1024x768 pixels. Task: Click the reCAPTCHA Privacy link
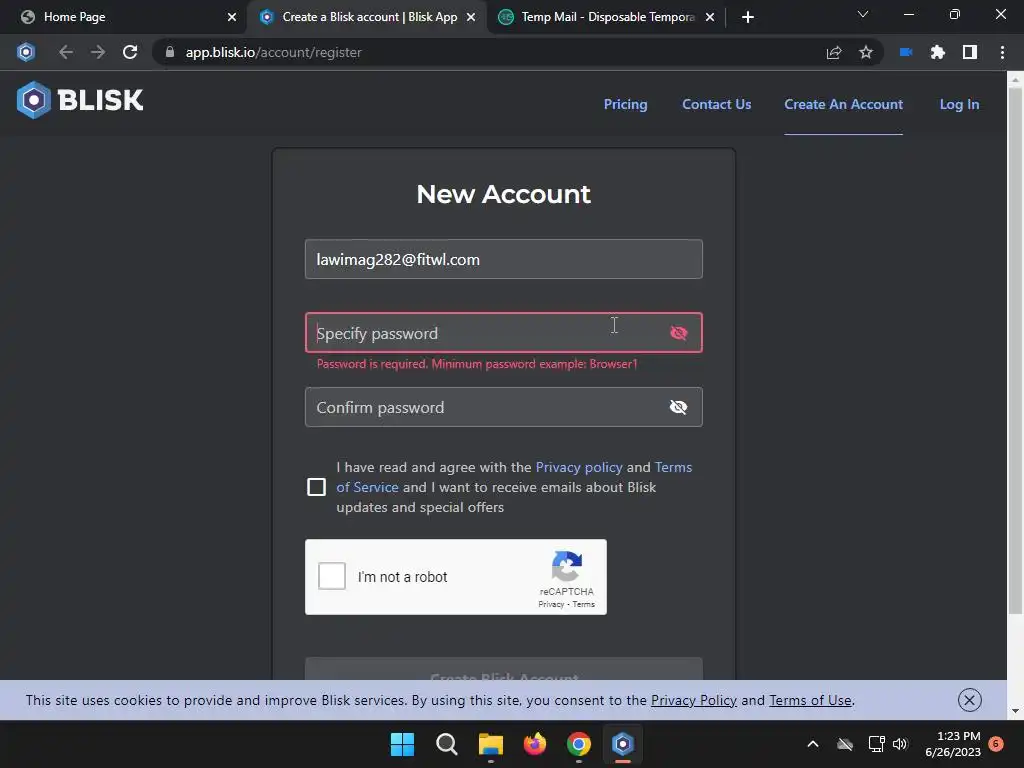click(x=551, y=604)
